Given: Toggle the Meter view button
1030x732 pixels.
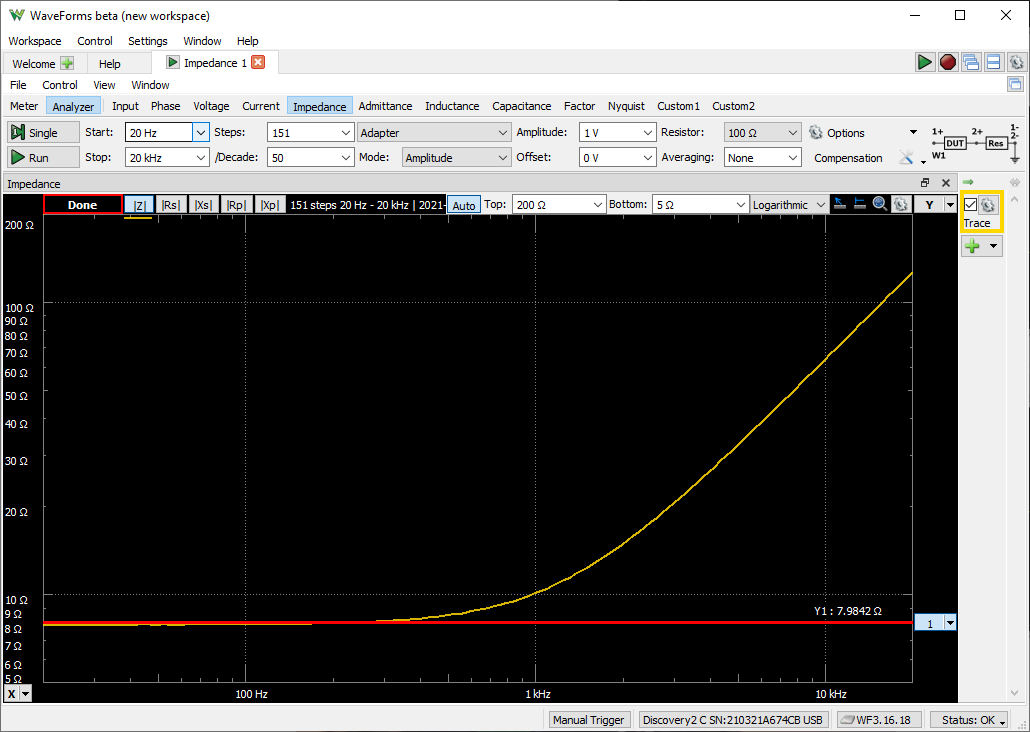Looking at the screenshot, I should (x=24, y=106).
